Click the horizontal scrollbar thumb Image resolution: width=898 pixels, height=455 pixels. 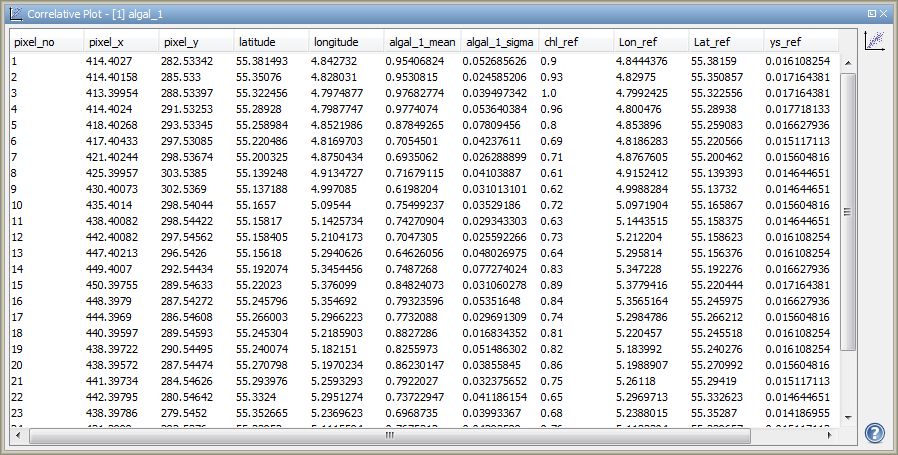pyautogui.click(x=389, y=436)
